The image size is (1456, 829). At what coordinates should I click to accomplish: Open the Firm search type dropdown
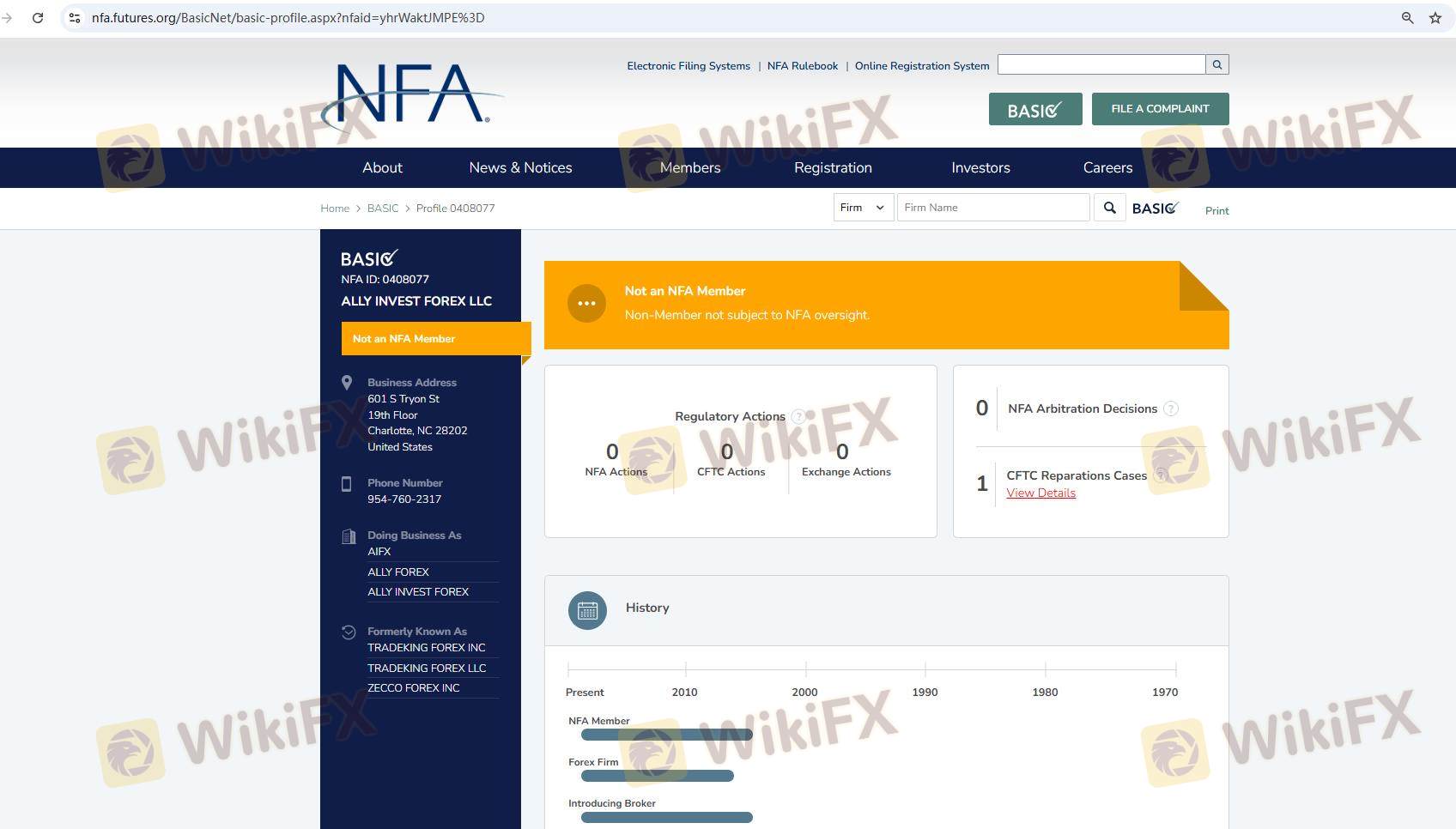point(863,208)
